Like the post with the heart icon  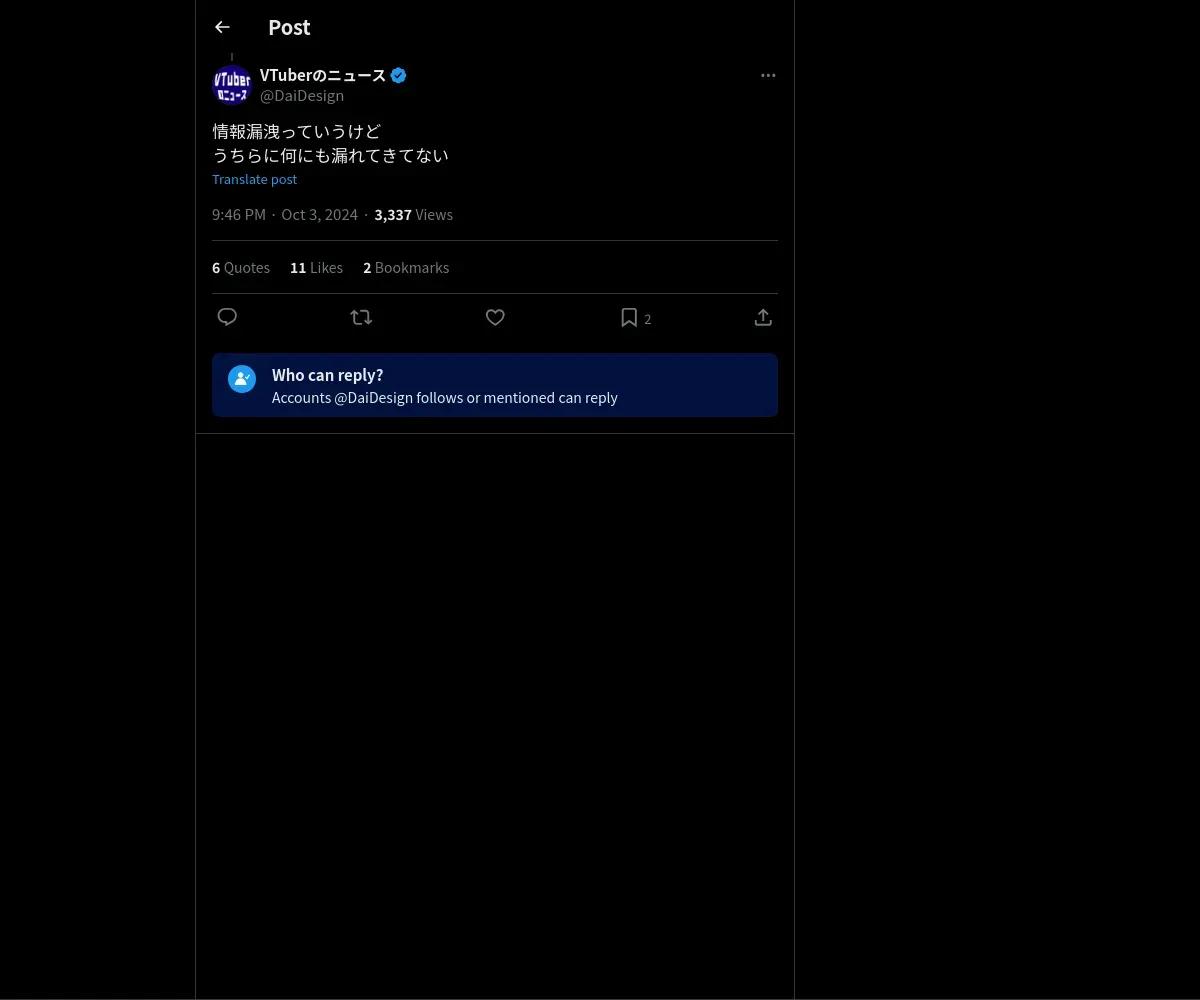tap(495, 317)
